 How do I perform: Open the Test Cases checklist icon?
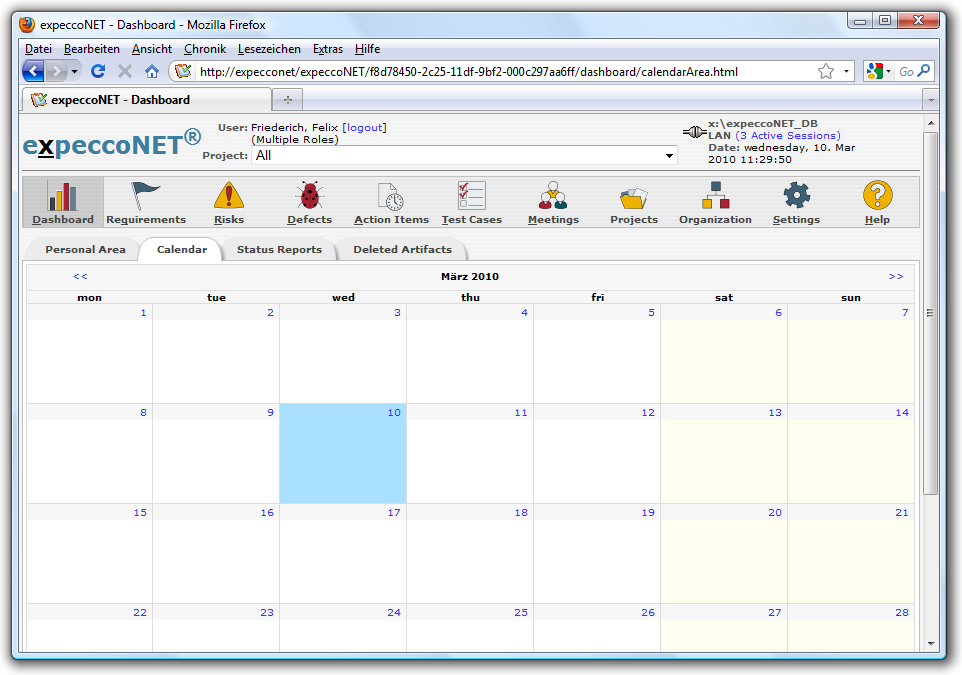tap(471, 197)
